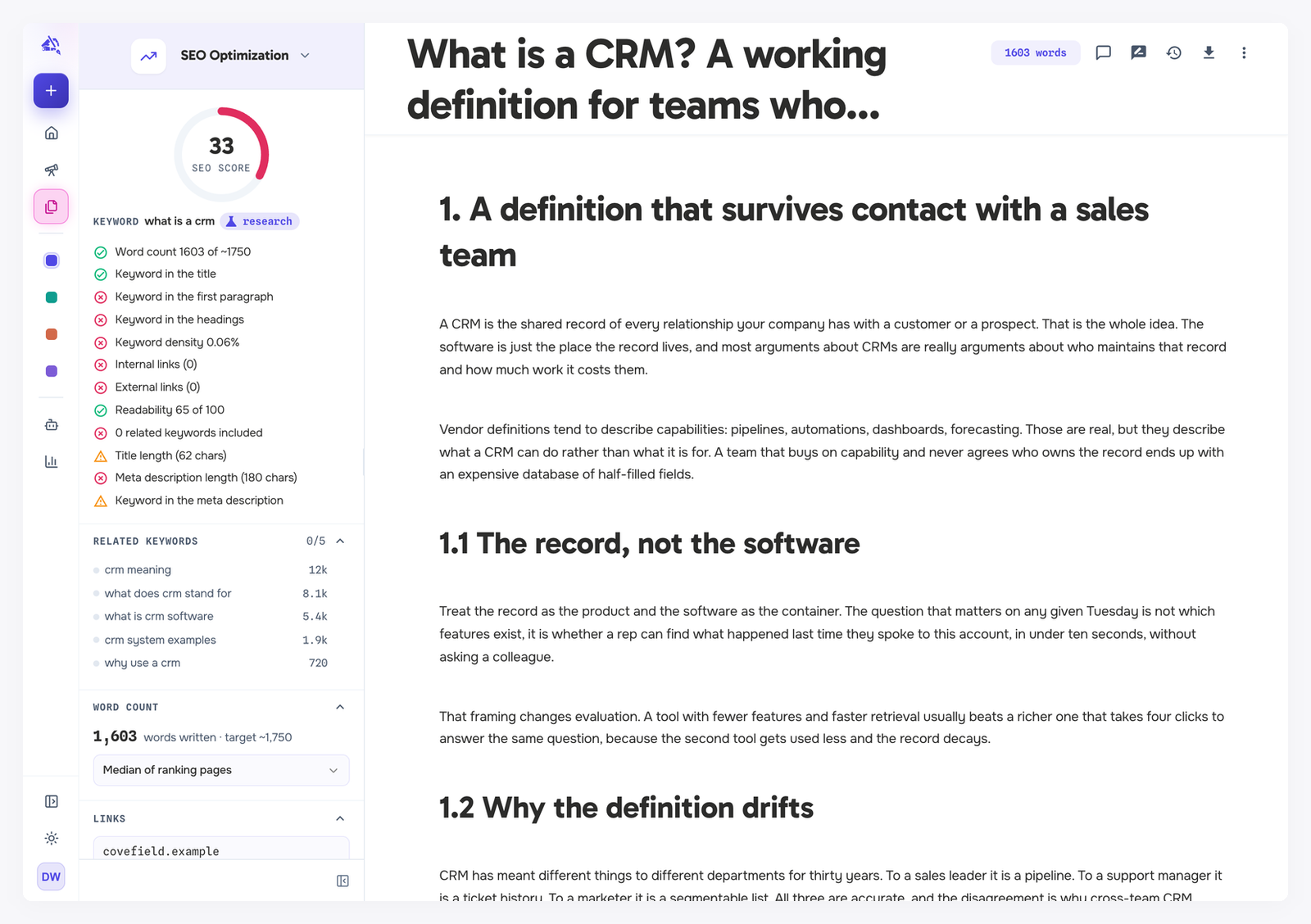Select the teal workspace square
1311x924 pixels.
pos(51,297)
